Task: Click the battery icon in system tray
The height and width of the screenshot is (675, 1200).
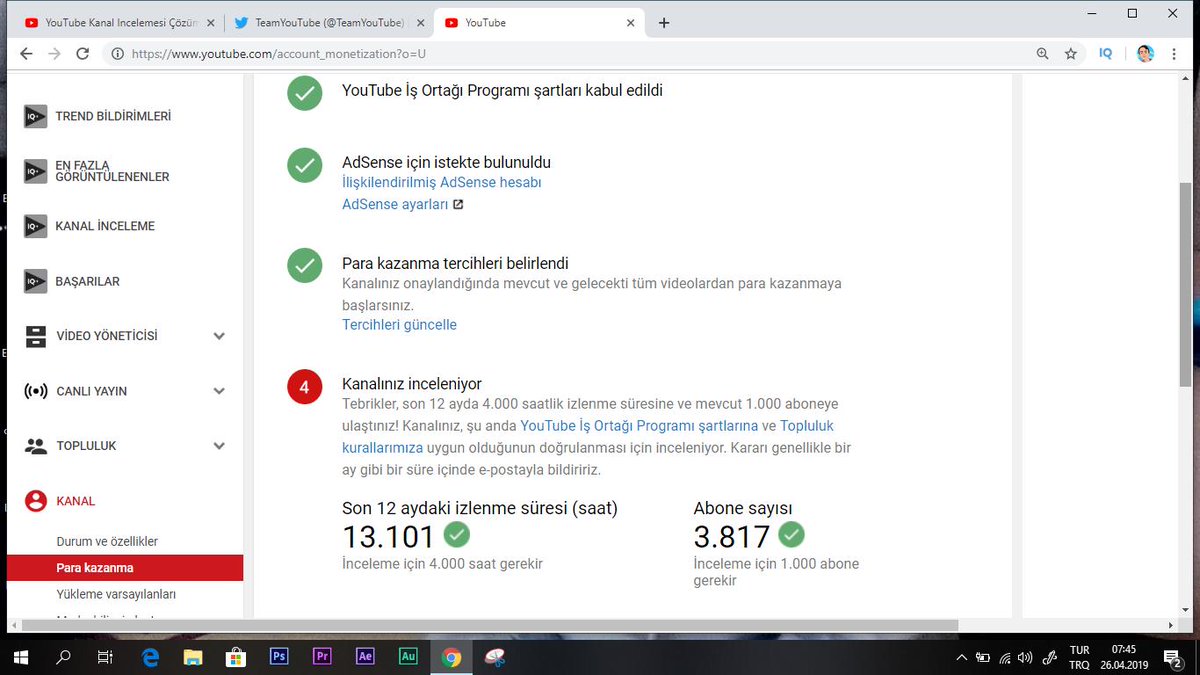Action: [x=984, y=657]
